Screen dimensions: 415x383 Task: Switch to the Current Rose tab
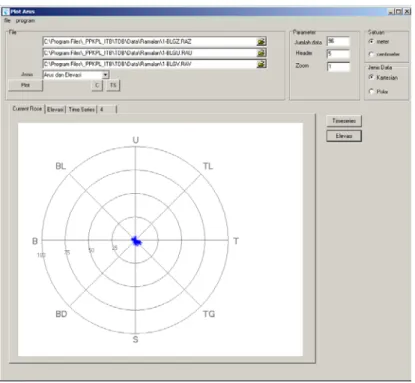coord(27,109)
